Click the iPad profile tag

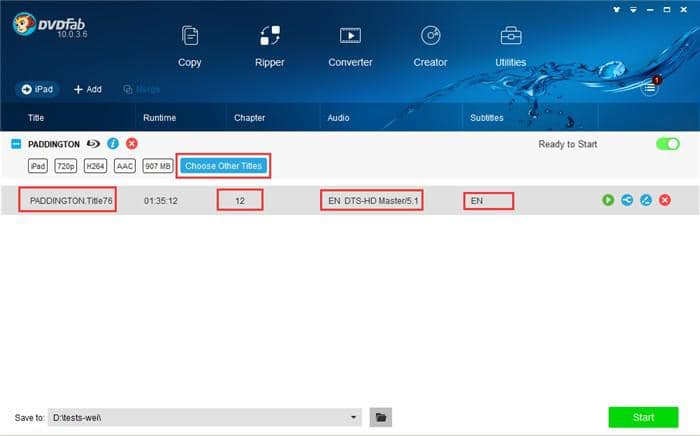[x=38, y=166]
